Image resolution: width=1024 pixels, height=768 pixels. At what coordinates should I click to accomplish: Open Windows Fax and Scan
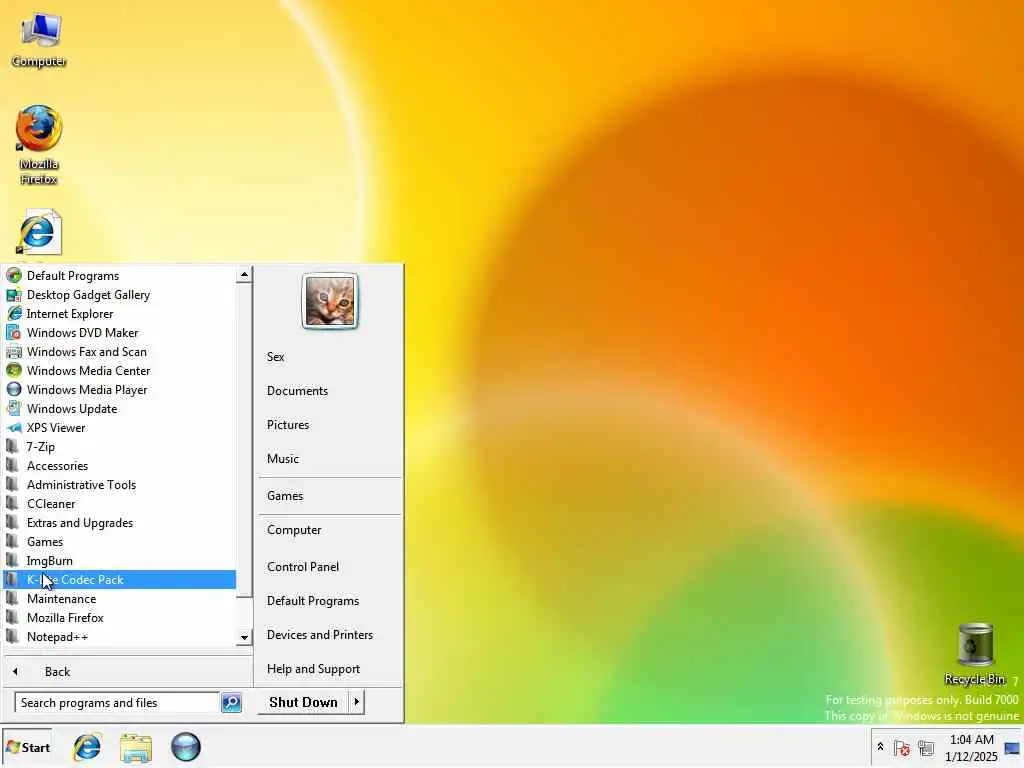[120, 351]
